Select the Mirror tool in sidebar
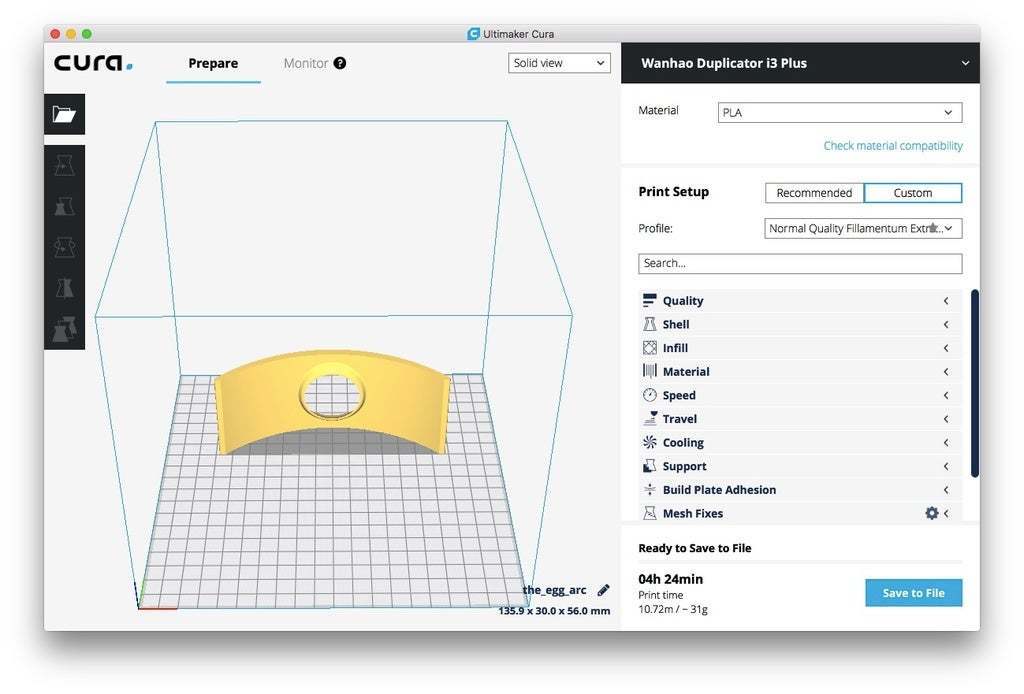Screen dimensions: 1024x694 64,288
